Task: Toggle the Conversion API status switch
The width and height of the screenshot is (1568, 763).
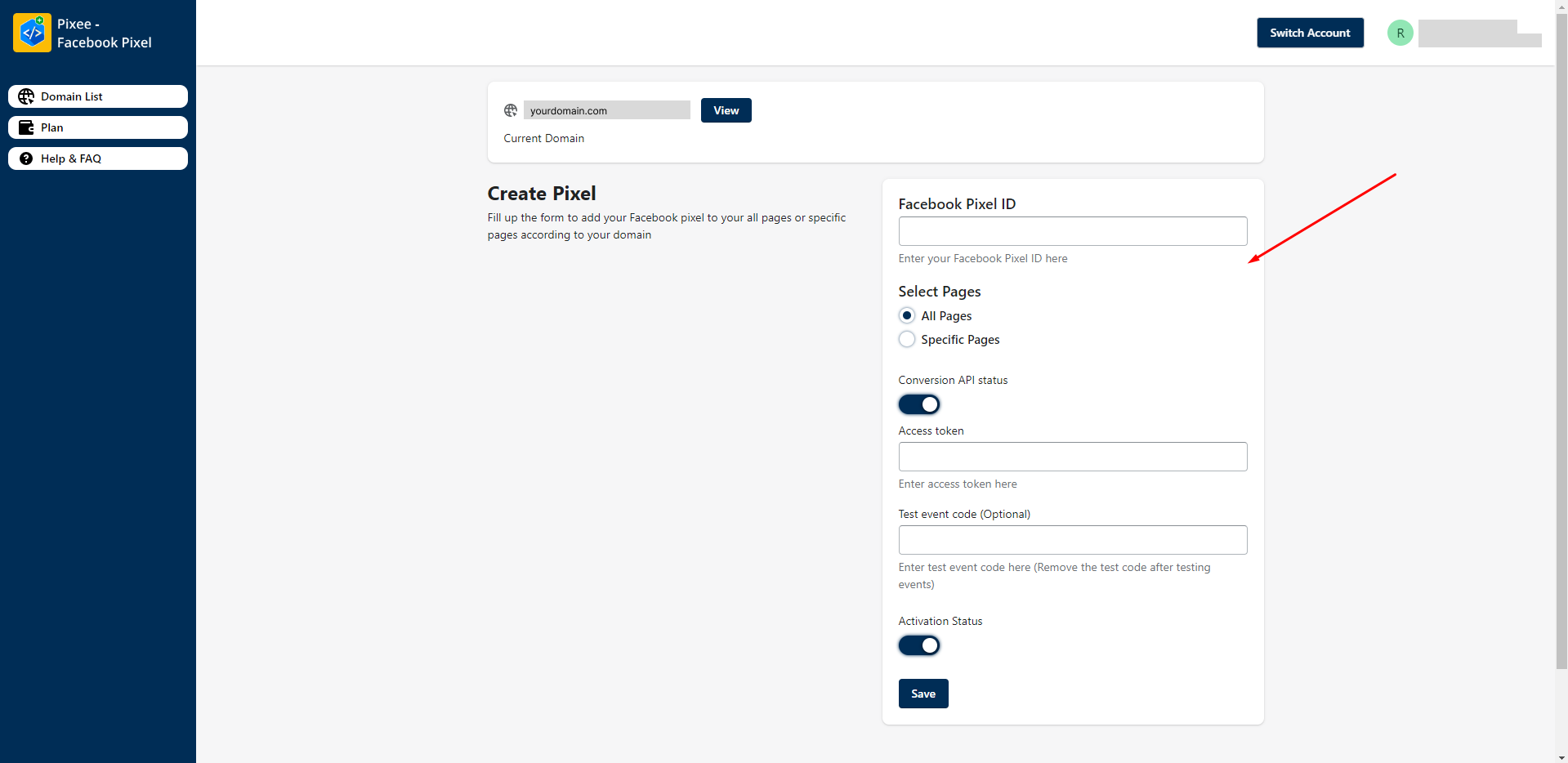Action: 919,404
